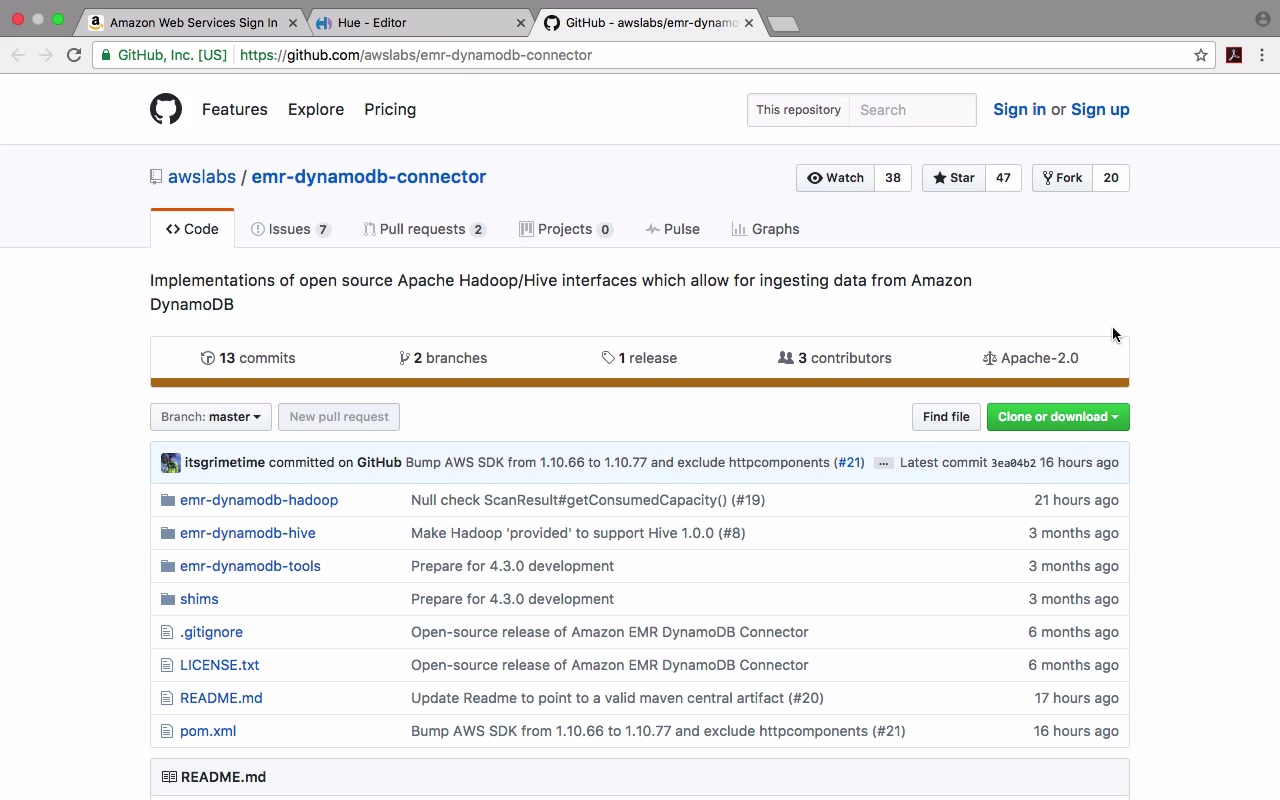Focus the repository Search field
Viewport: 1280px width, 800px height.
coord(912,110)
